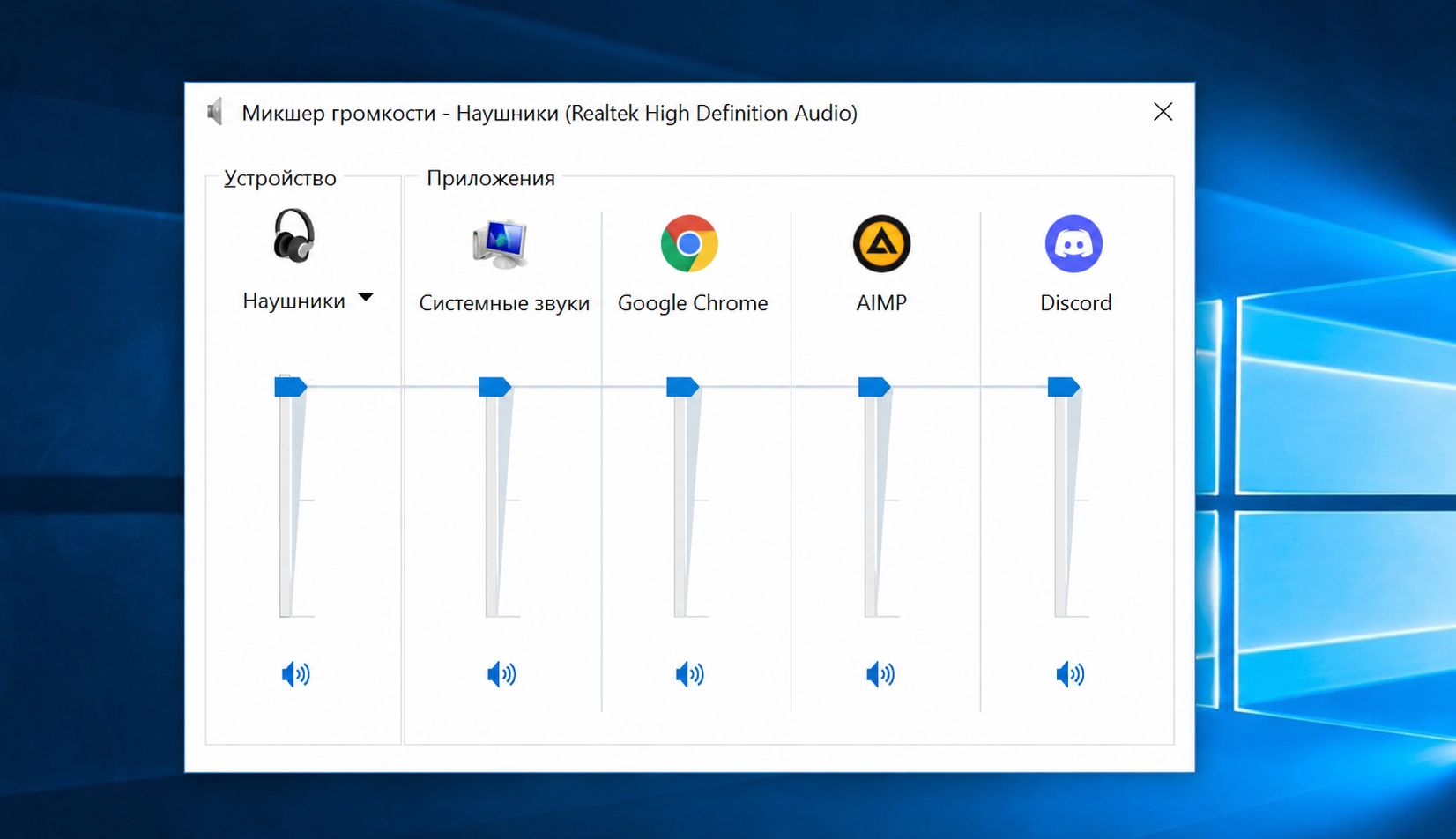Click the Google Chrome volume slider handle
This screenshot has width=1456, height=839.
(683, 386)
